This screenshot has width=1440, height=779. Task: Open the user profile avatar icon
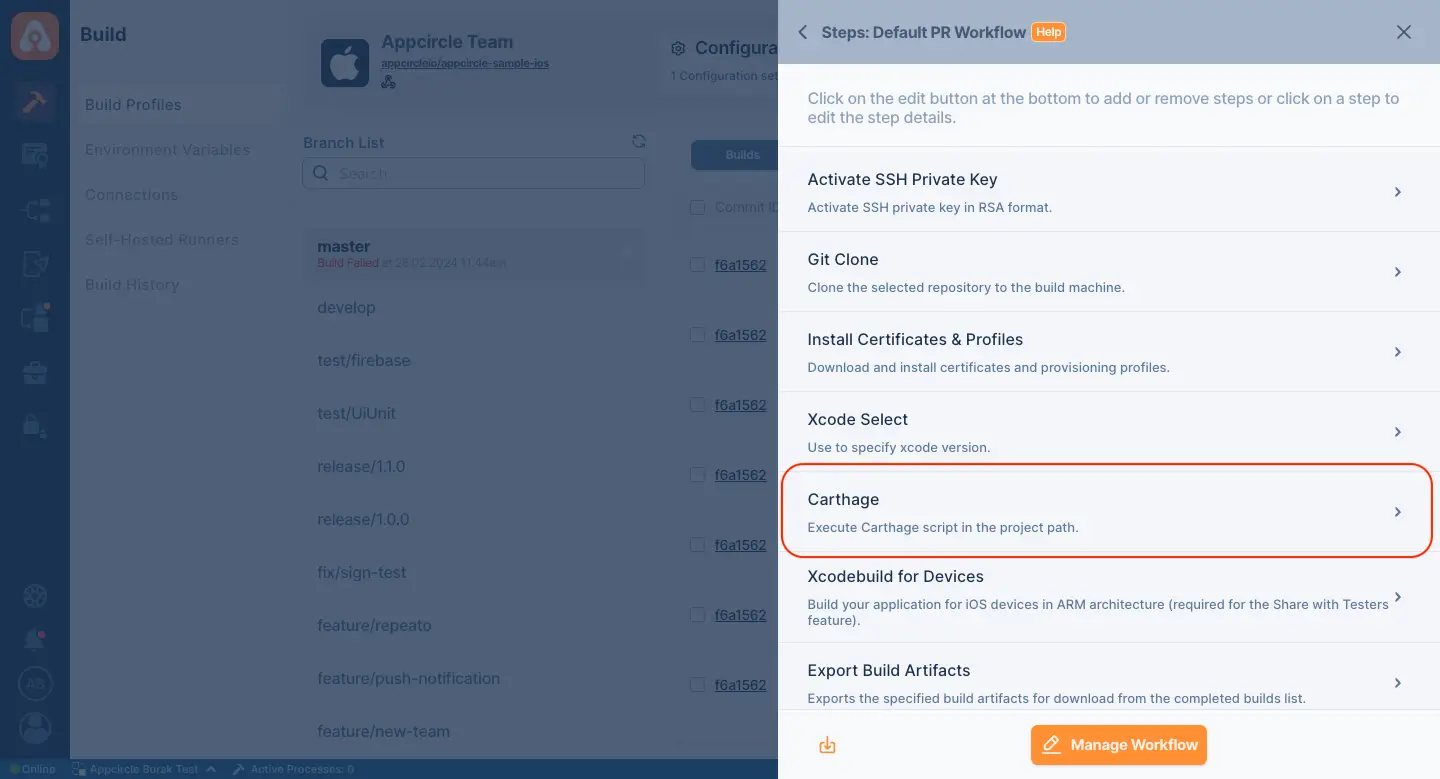tap(35, 727)
